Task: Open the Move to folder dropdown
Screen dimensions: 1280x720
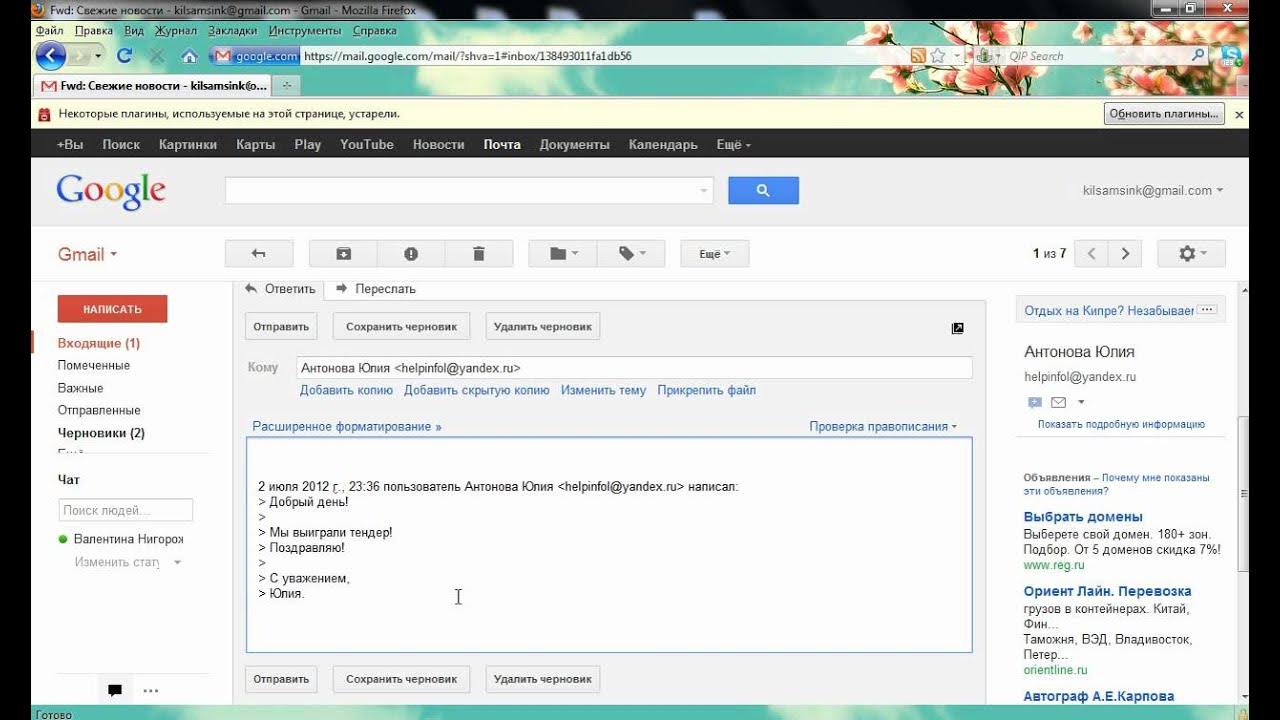Action: 563,254
